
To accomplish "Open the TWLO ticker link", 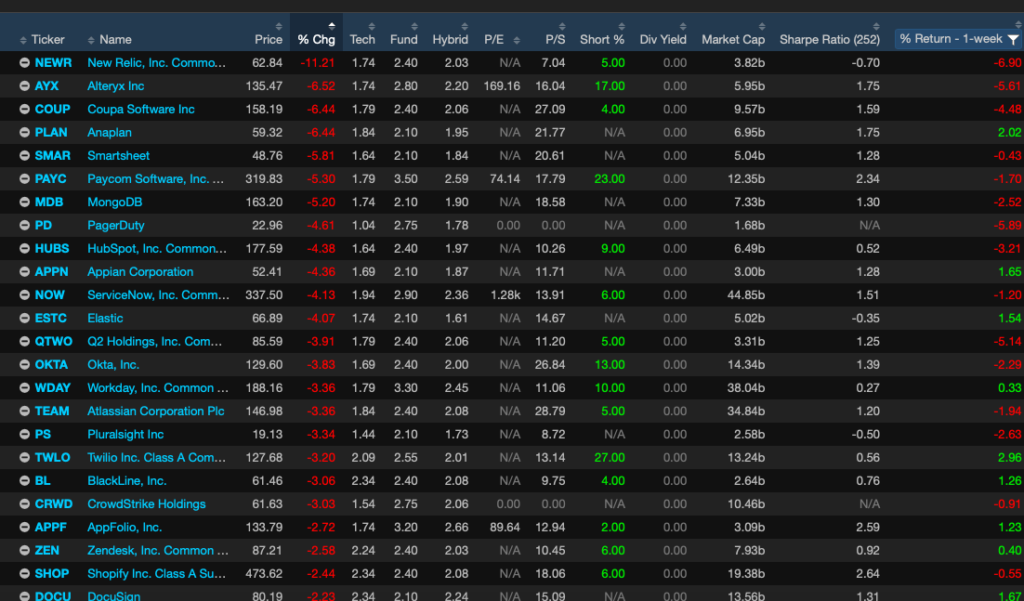I will (x=52, y=457).
